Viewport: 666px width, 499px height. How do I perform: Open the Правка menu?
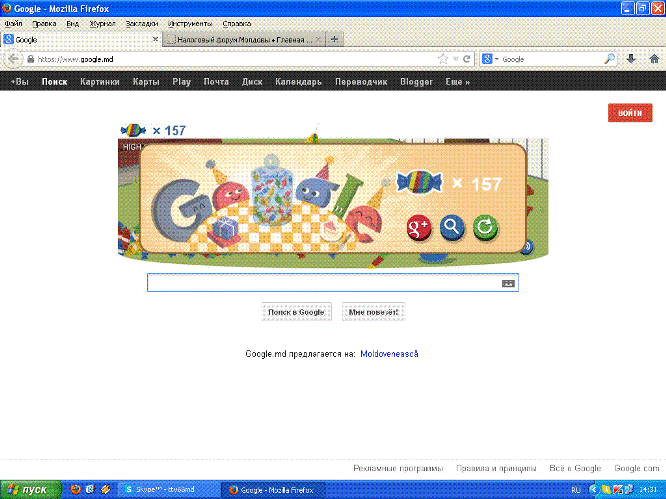point(44,24)
